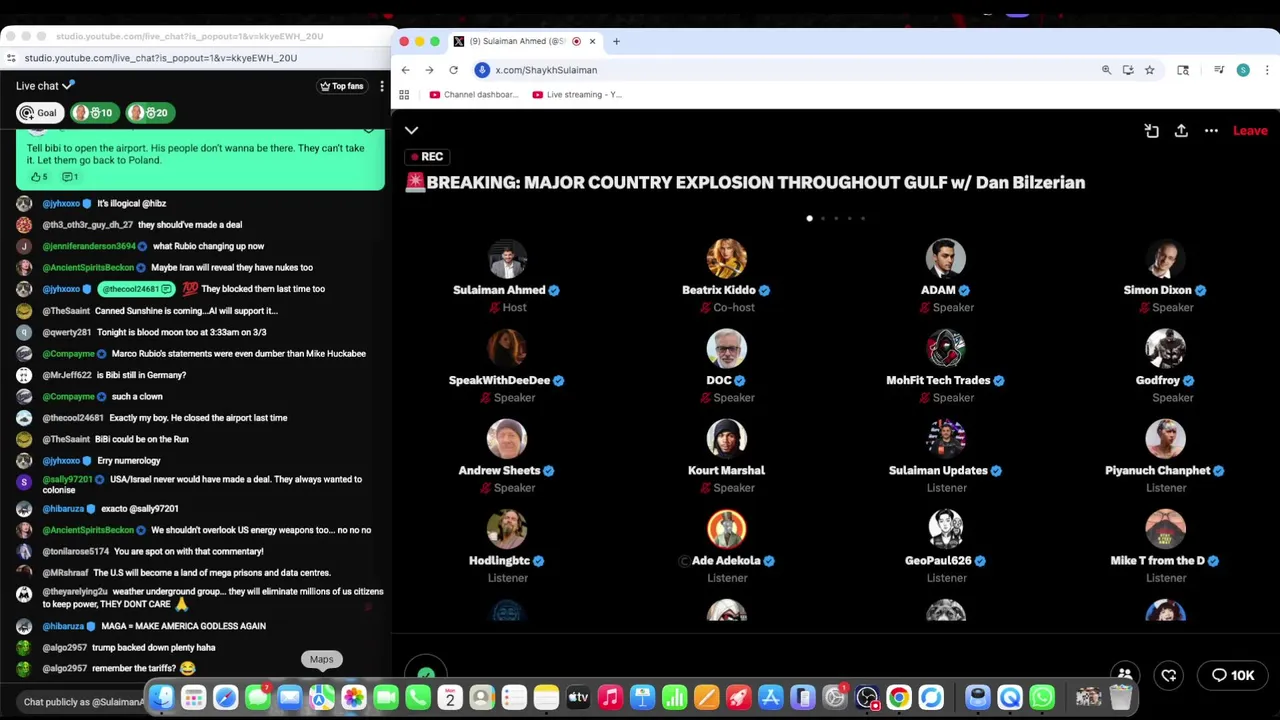Viewport: 1280px width, 720px height.
Task: Open DOC speaker avatar
Action: coord(727,348)
